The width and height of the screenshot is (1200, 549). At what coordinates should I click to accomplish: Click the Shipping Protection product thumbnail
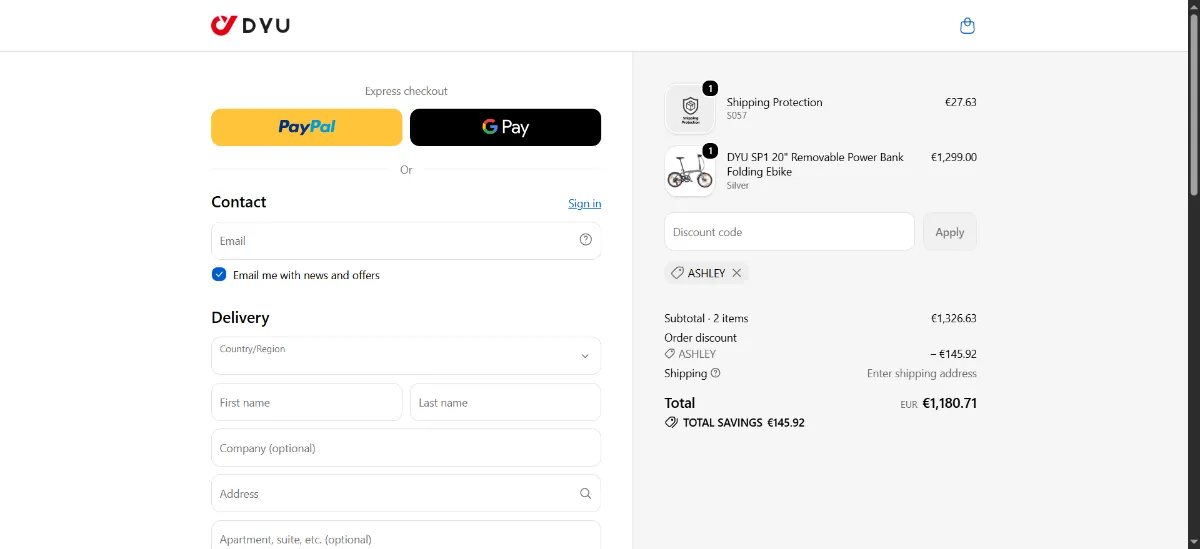click(x=690, y=109)
